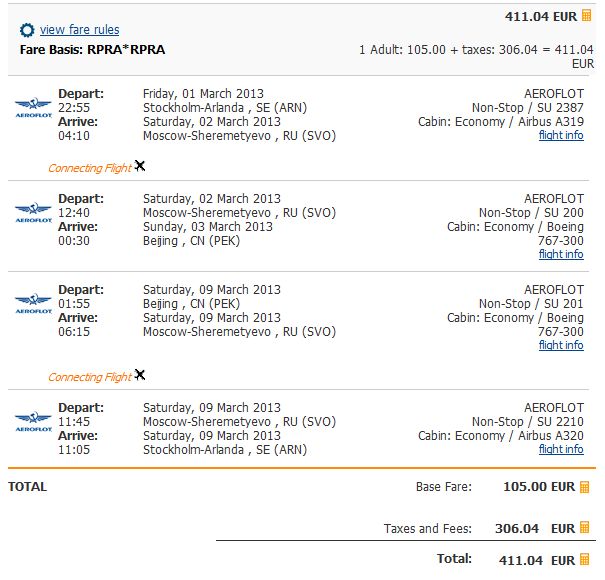The width and height of the screenshot is (605, 580).
Task: Click the second Connecting Flight label
Action: click(89, 377)
